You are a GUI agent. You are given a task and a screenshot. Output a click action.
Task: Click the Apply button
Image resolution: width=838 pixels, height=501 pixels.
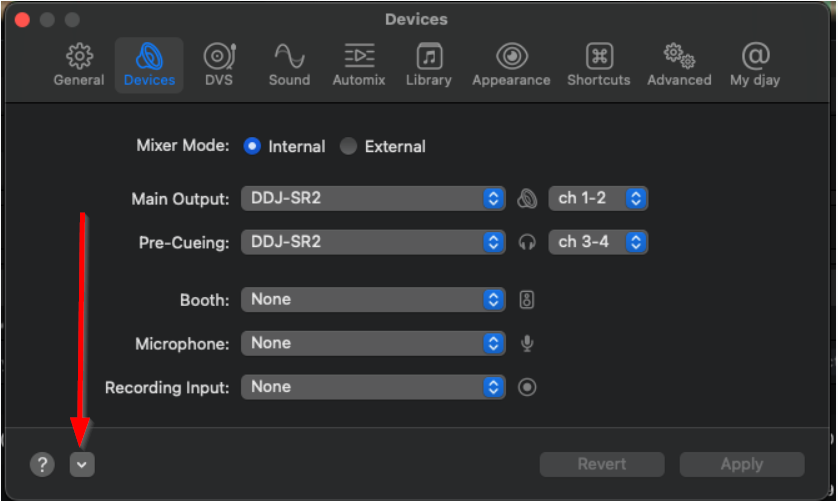[x=742, y=464]
